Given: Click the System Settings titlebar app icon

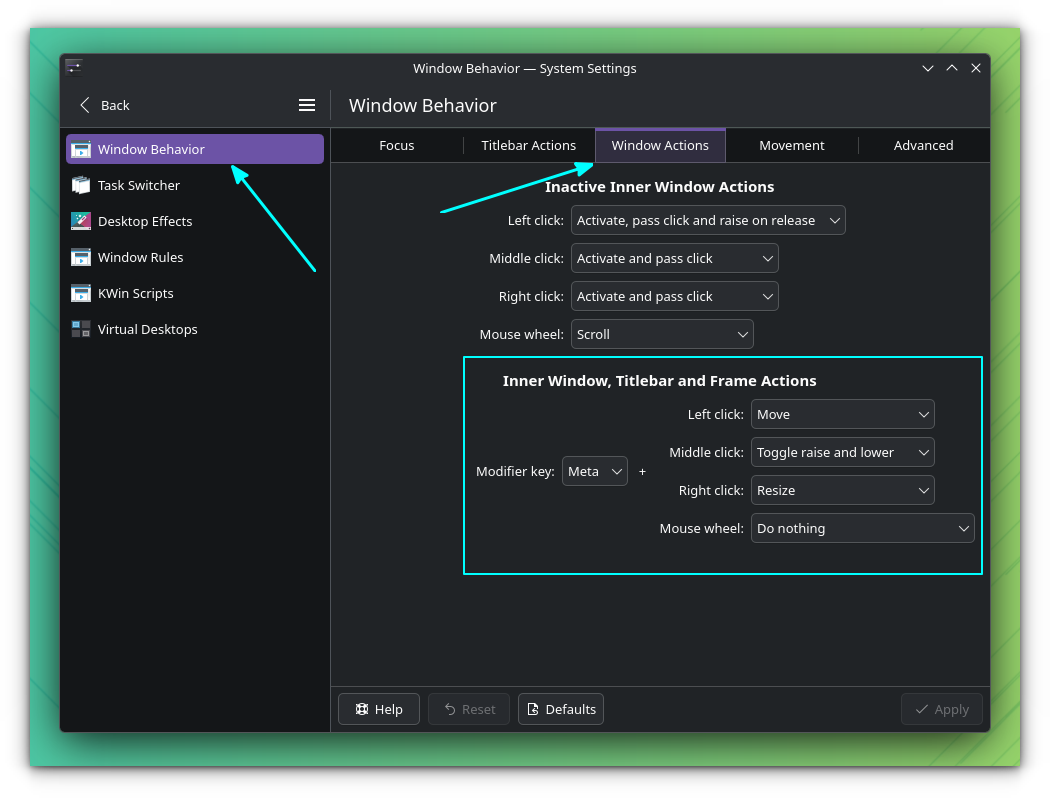Looking at the screenshot, I should click(74, 68).
